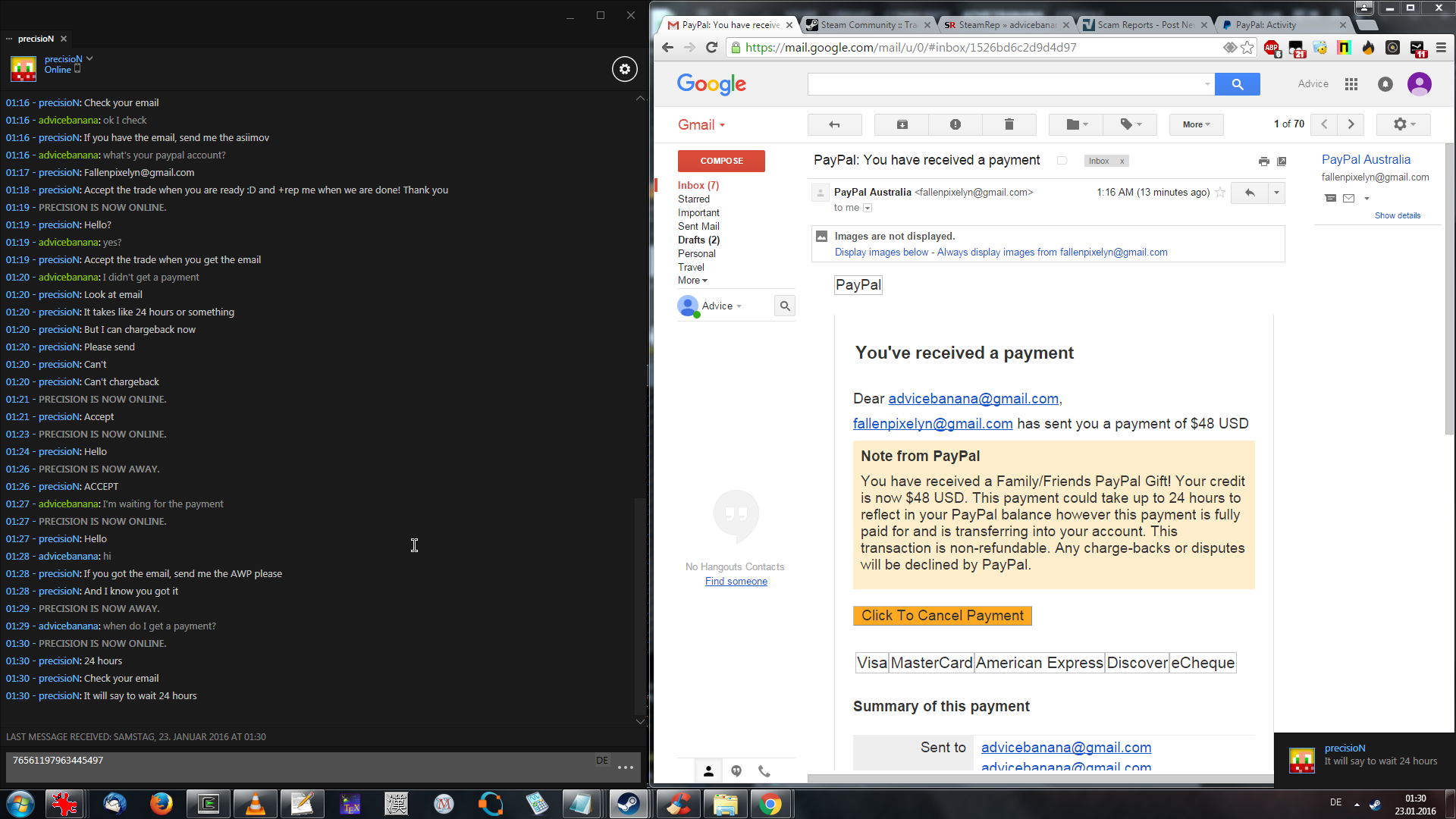The height and width of the screenshot is (819, 1456).
Task: Expand the Labels tag dropdown
Action: click(x=1130, y=124)
